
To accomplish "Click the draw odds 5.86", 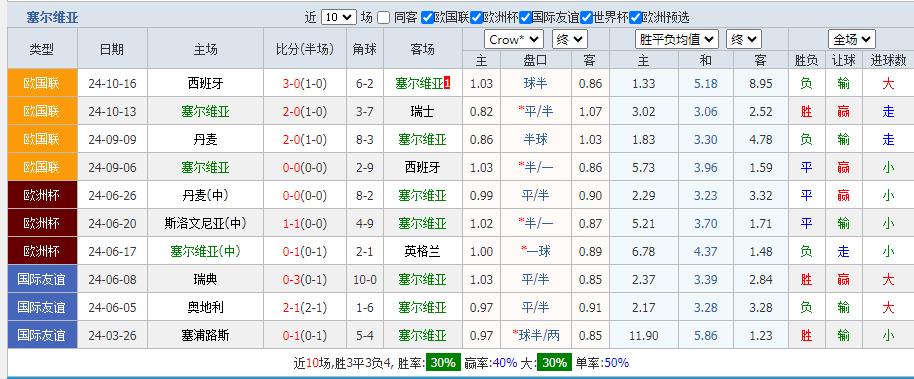I will (706, 335).
